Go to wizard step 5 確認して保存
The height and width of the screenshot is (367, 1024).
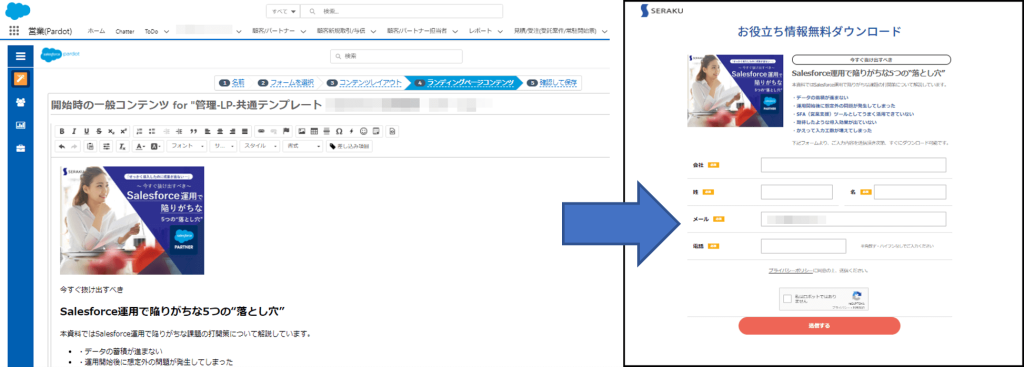click(x=552, y=82)
